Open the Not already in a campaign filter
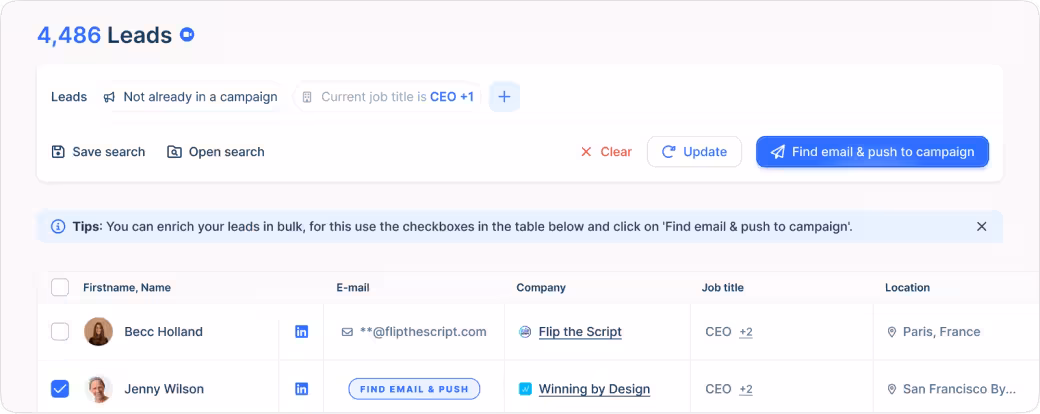This screenshot has width=1040, height=414. point(190,97)
